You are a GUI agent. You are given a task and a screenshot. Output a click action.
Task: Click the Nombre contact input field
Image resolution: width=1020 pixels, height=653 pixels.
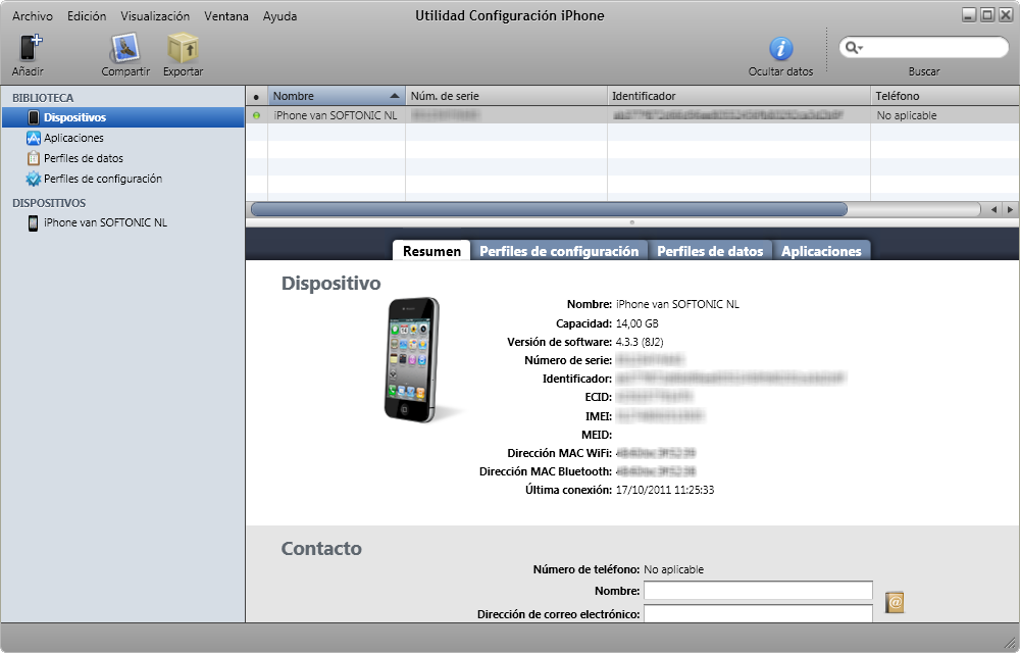[x=758, y=591]
